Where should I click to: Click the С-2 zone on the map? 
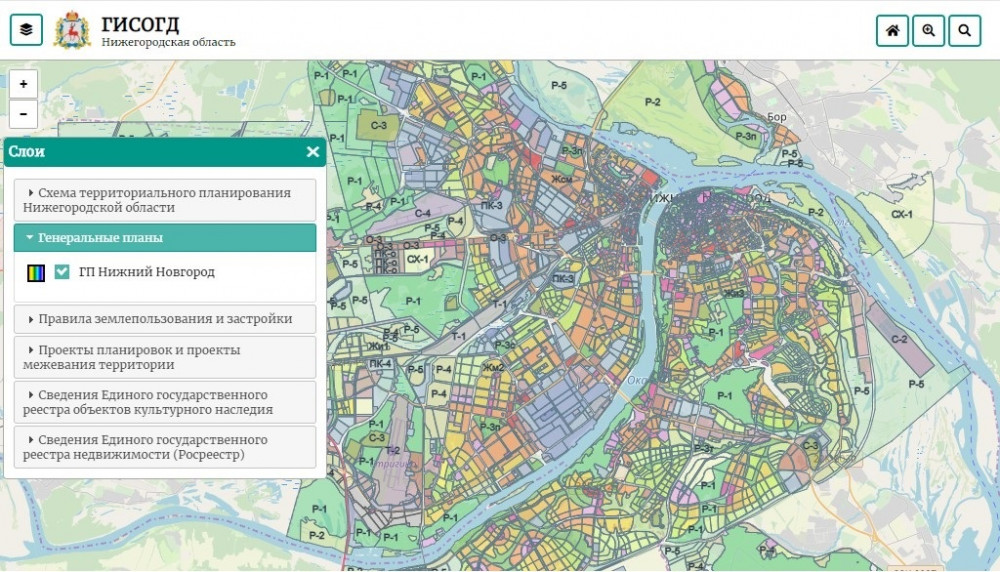coord(898,341)
